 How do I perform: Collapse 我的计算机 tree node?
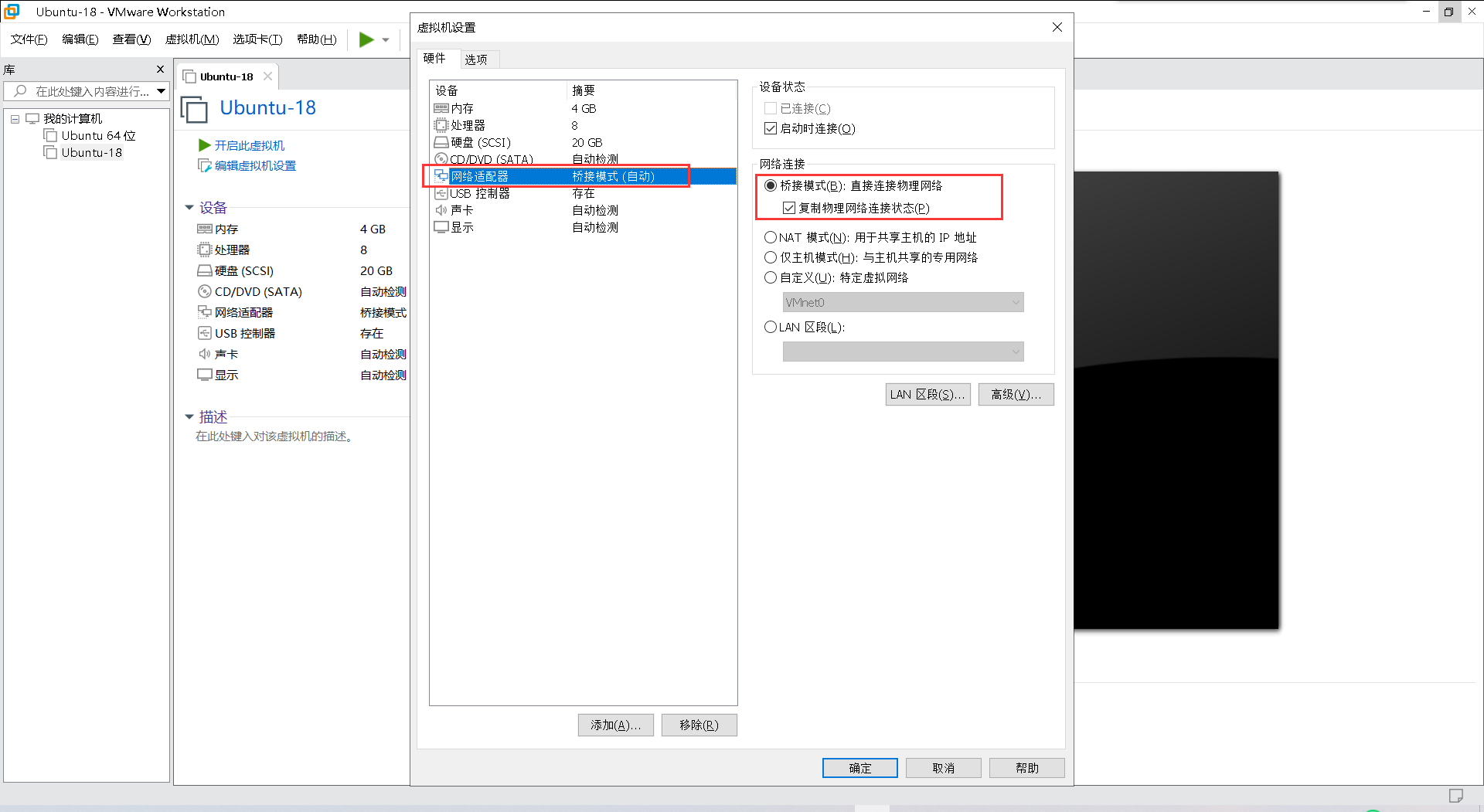click(x=15, y=119)
